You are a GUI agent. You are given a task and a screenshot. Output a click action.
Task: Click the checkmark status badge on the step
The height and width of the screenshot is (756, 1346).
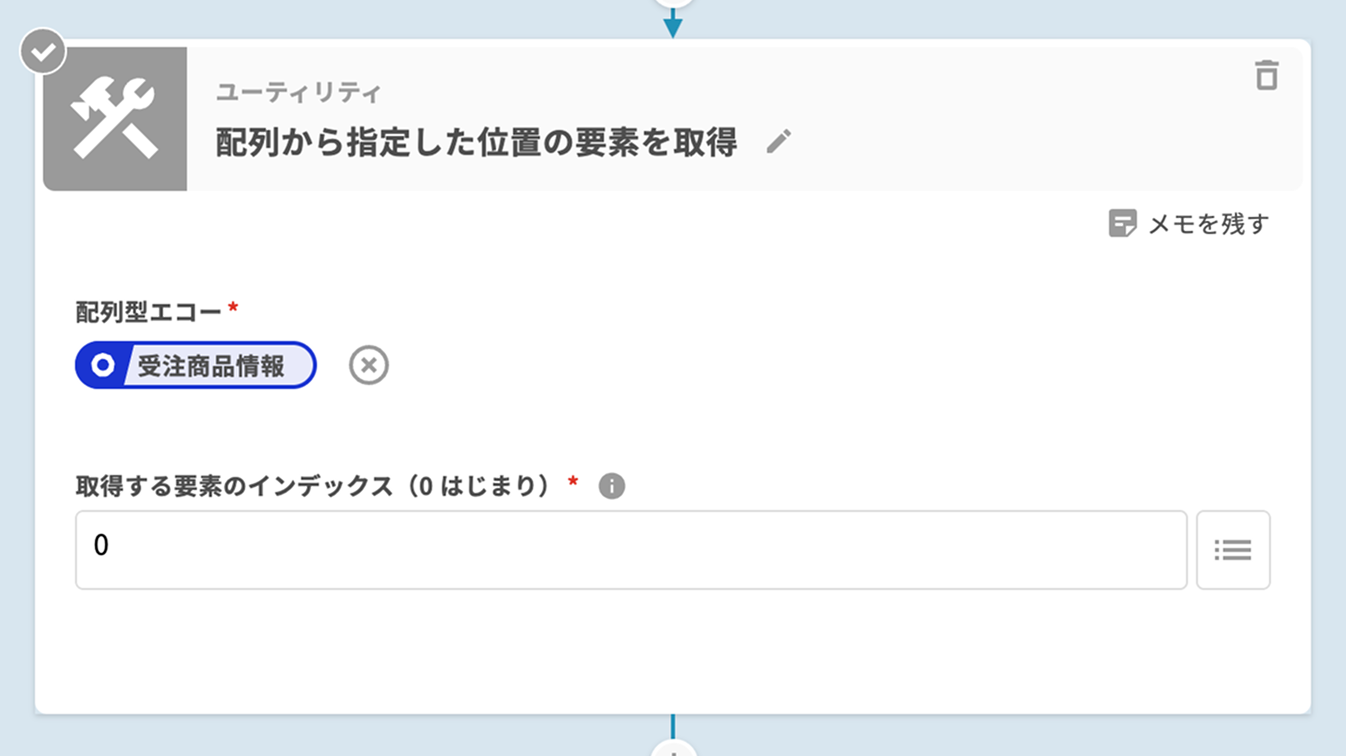[43, 52]
